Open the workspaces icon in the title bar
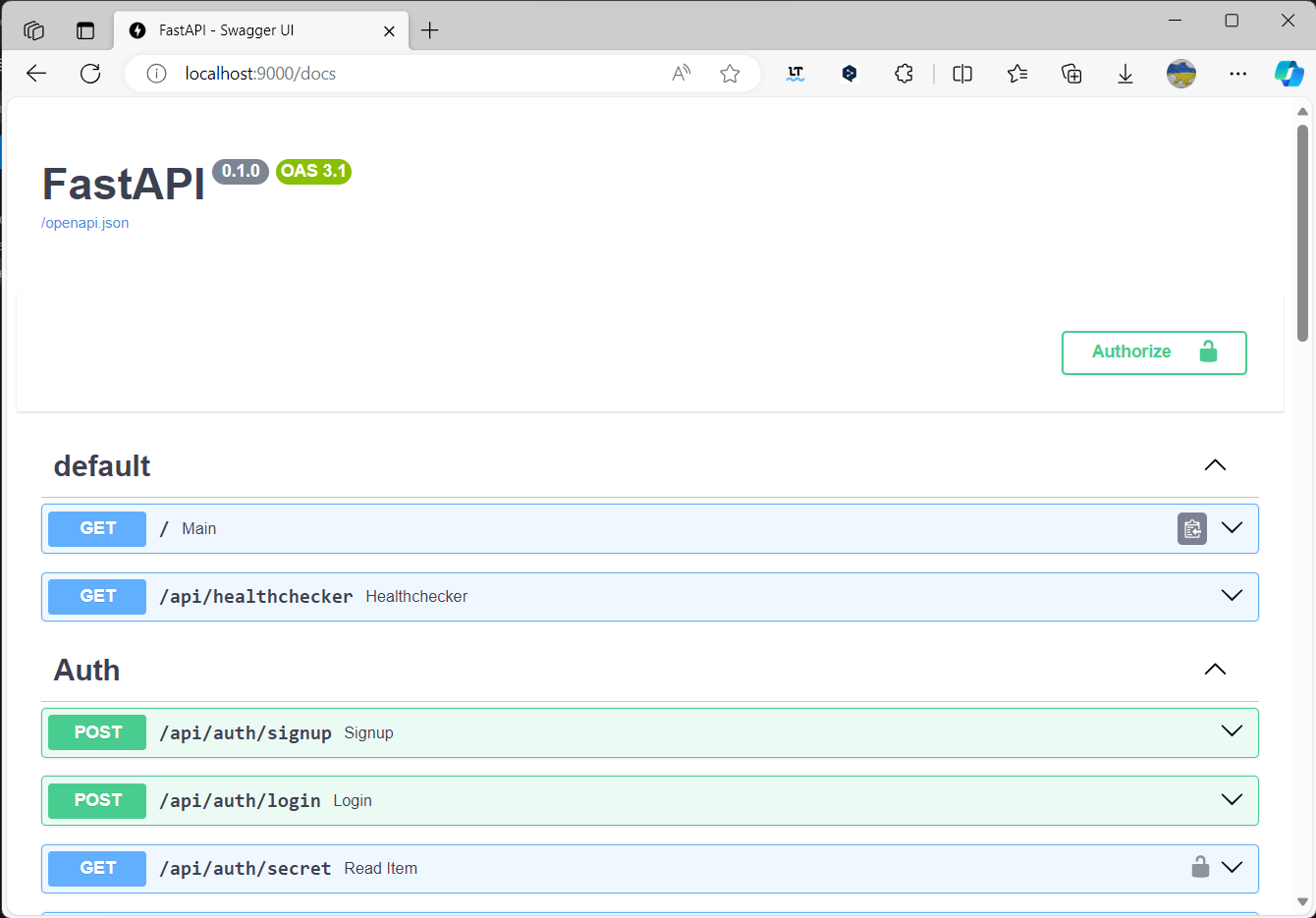1316x918 pixels. 34,30
